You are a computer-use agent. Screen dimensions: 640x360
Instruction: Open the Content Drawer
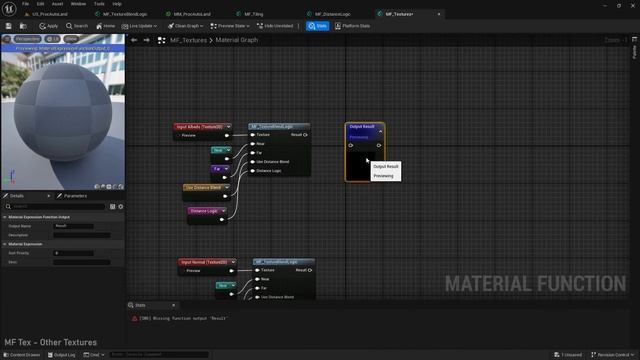[22, 355]
